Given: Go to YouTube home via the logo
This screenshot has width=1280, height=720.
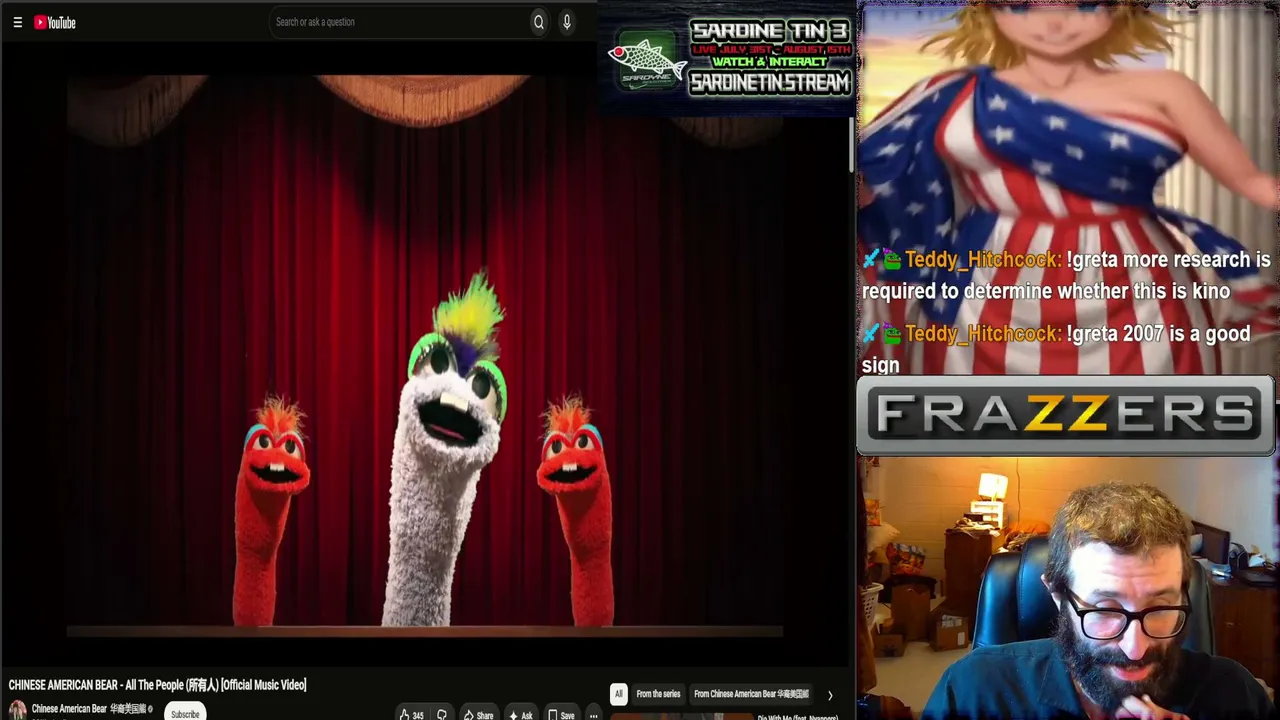Looking at the screenshot, I should pyautogui.click(x=55, y=22).
